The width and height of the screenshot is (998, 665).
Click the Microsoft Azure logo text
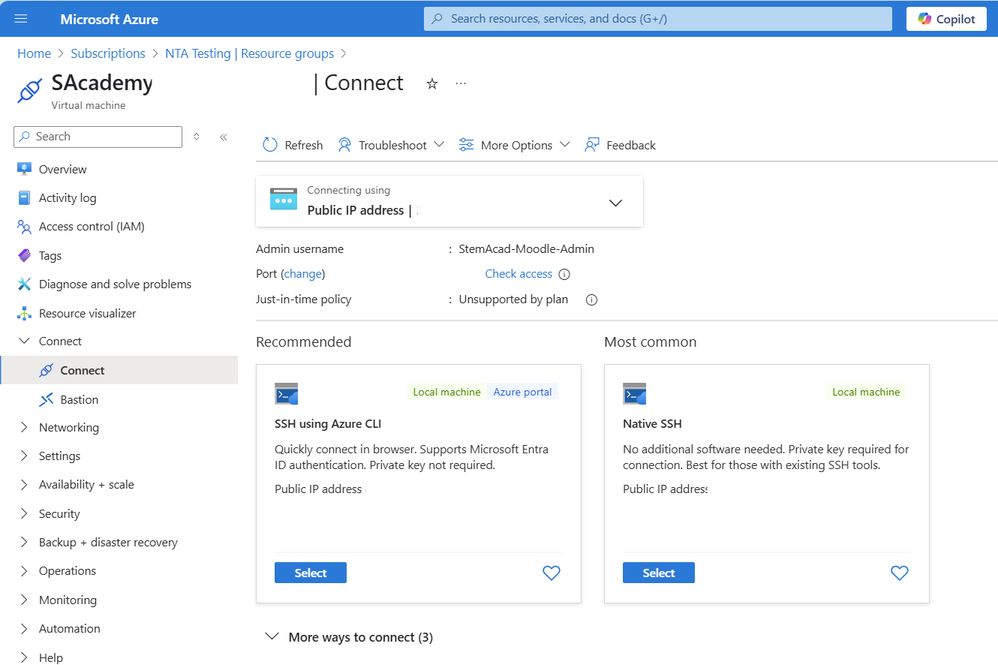pos(109,19)
